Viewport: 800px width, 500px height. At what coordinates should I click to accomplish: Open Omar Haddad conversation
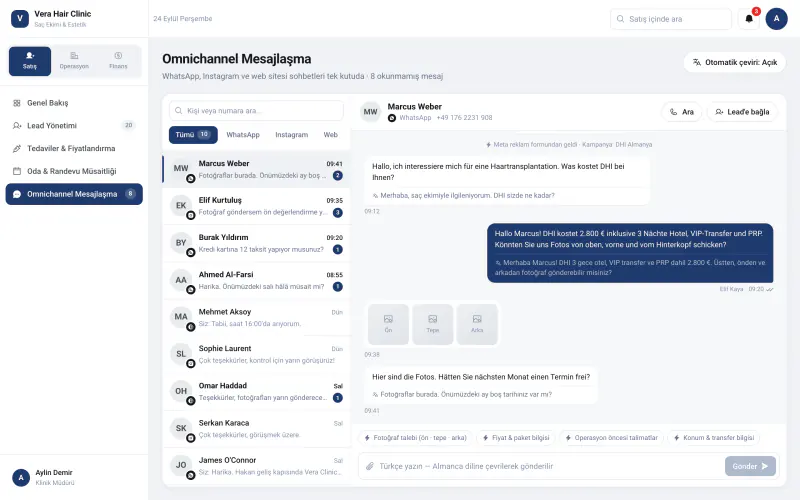click(x=256, y=392)
